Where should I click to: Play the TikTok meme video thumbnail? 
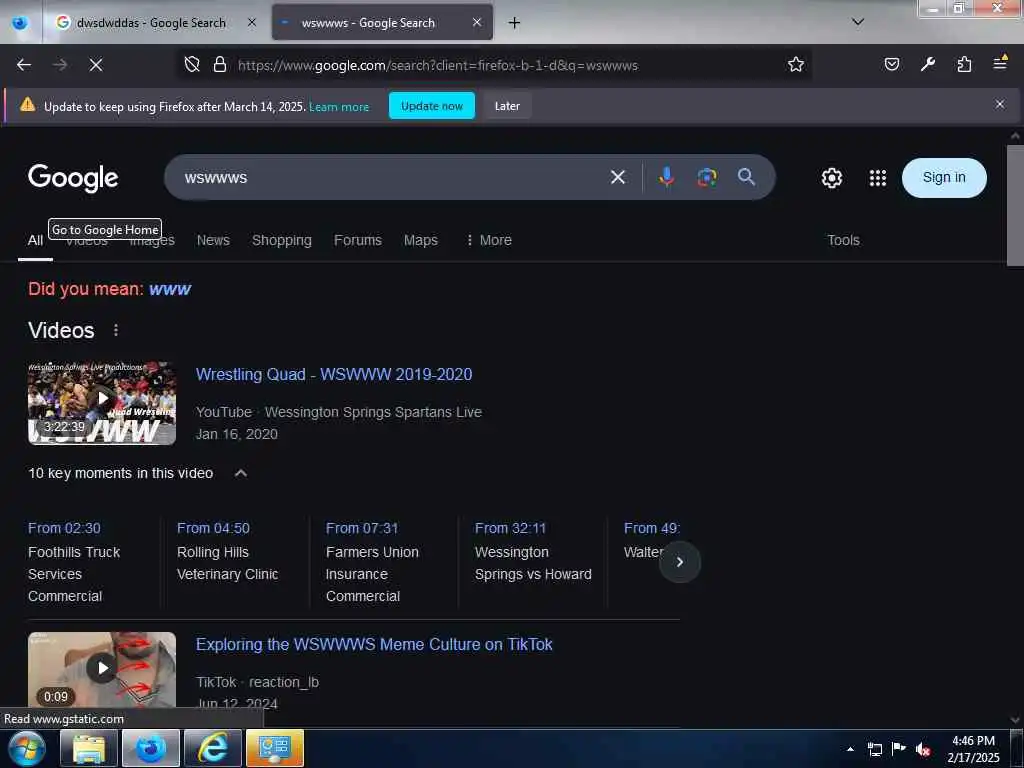click(x=102, y=669)
